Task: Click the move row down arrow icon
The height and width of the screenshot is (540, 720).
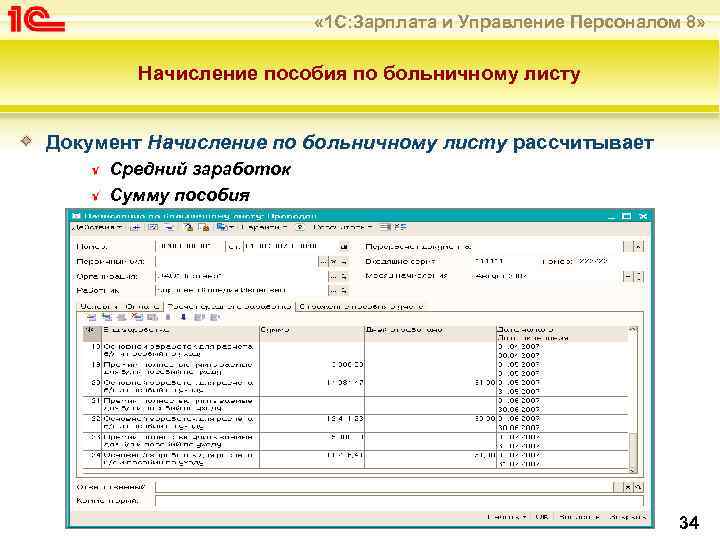Action: (x=183, y=317)
